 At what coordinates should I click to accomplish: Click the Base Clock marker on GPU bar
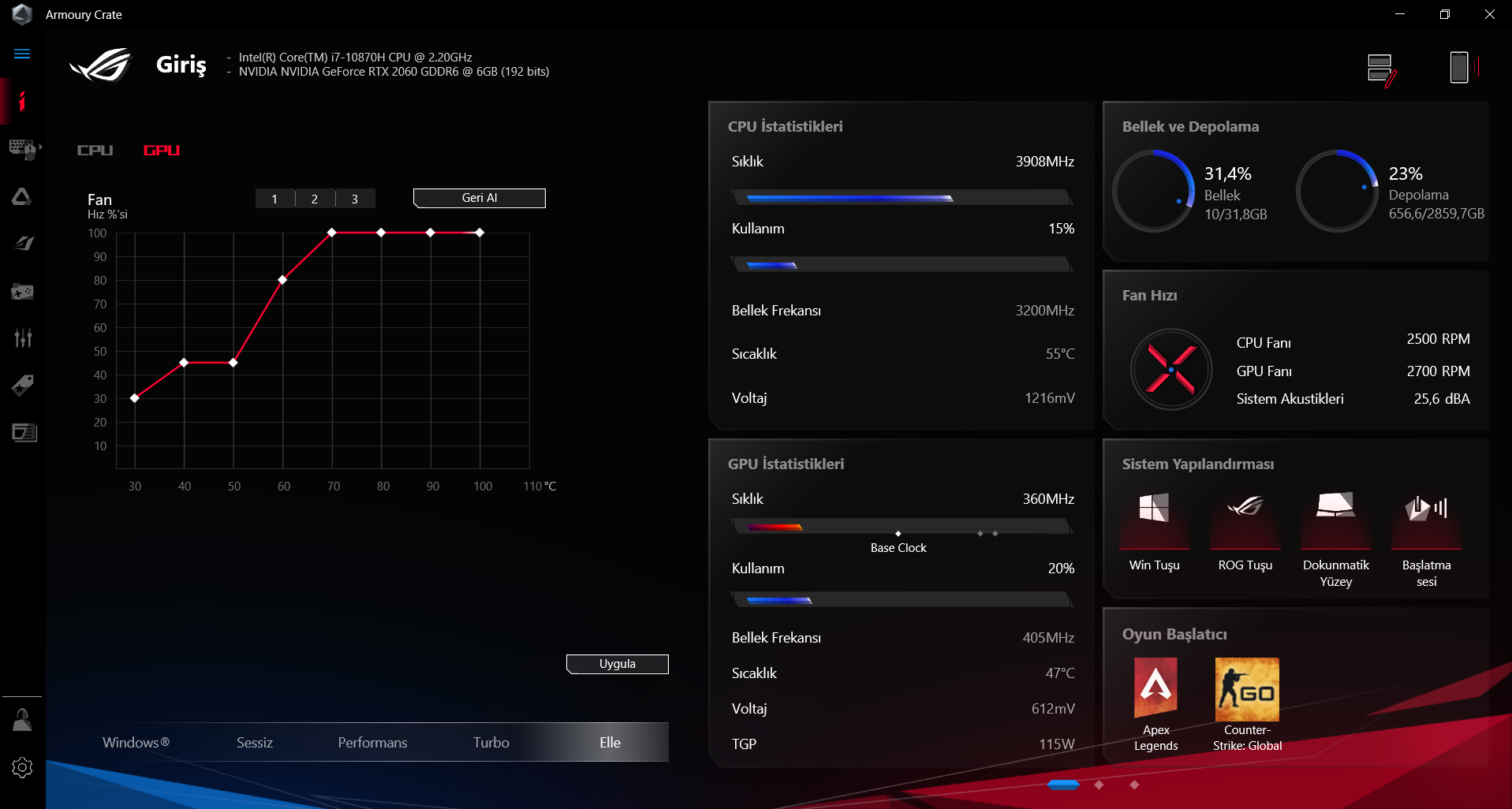point(898,534)
